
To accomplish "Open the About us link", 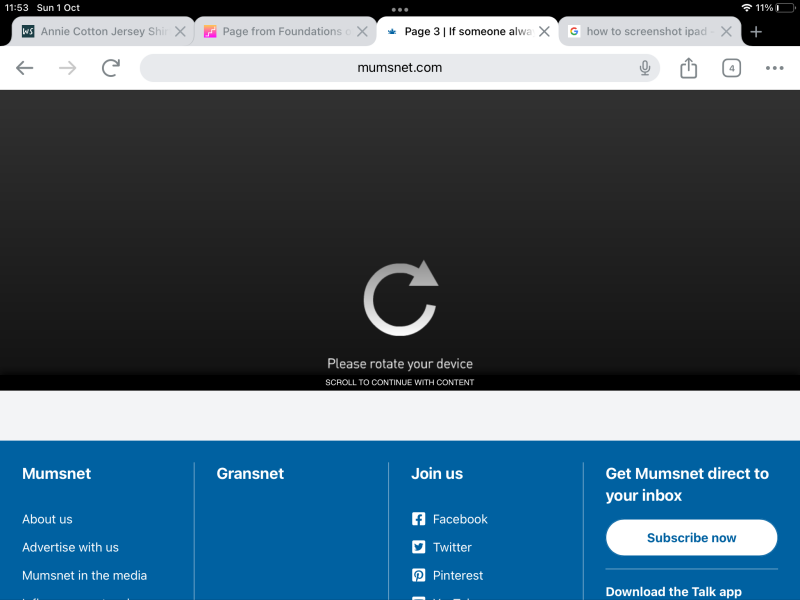I will pos(47,519).
